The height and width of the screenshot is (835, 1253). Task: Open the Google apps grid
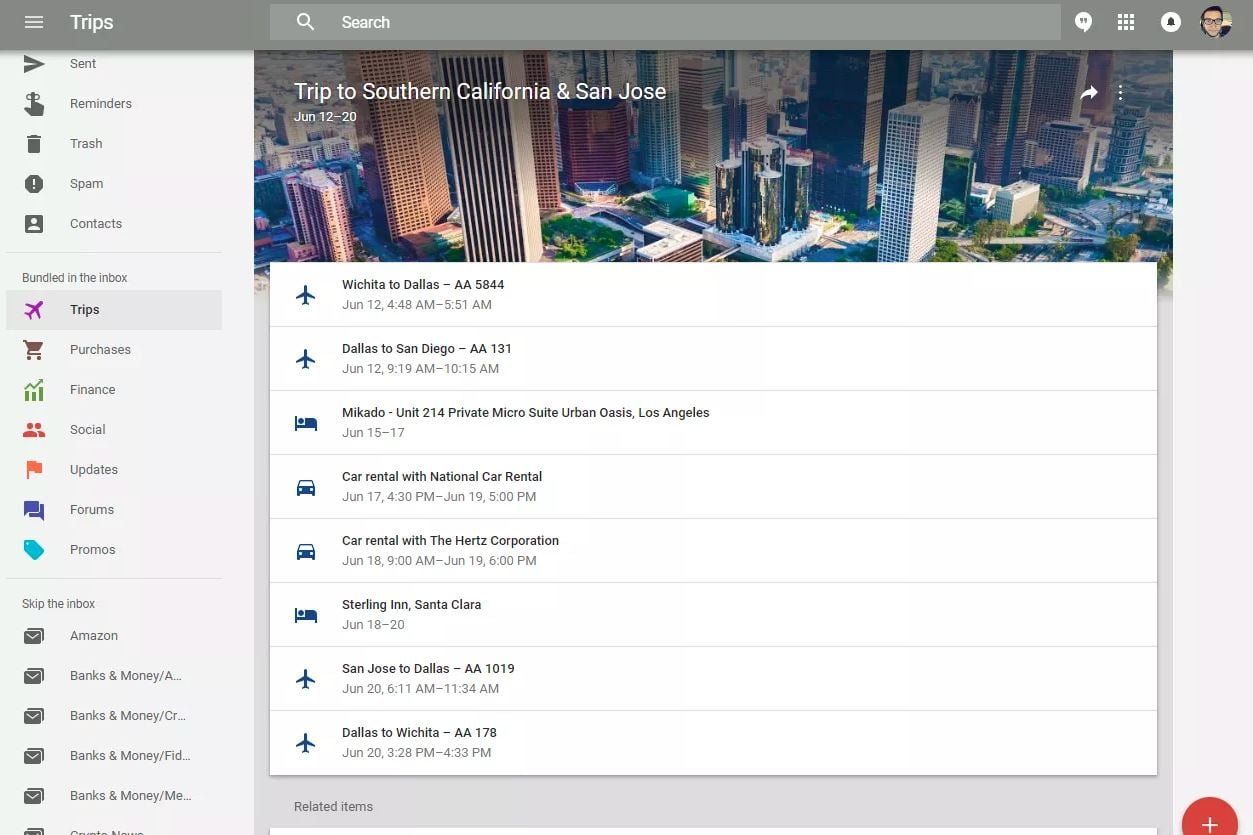click(x=1126, y=22)
